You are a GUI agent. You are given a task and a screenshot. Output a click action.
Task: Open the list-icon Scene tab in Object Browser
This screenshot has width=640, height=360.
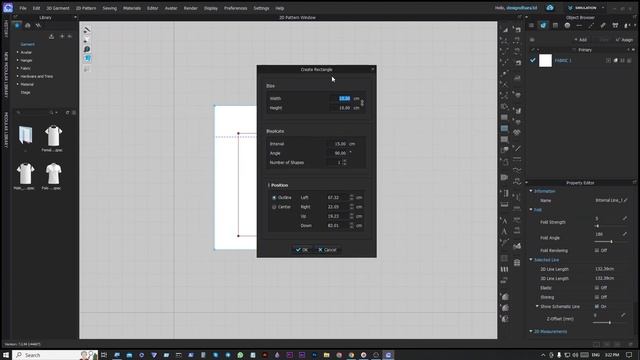tap(531, 25)
